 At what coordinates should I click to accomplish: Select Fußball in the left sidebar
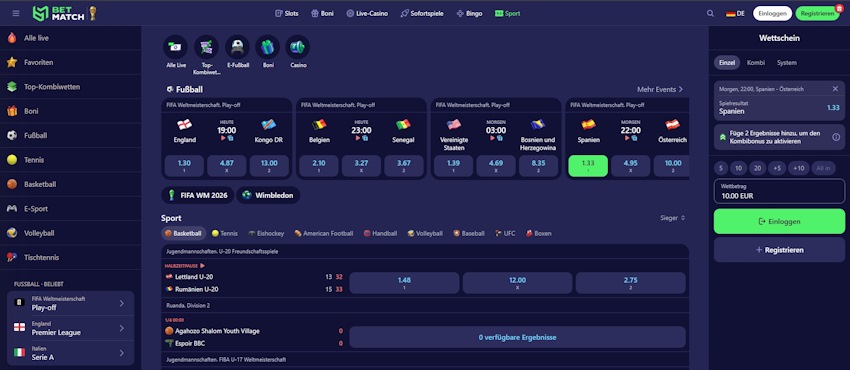pos(70,135)
